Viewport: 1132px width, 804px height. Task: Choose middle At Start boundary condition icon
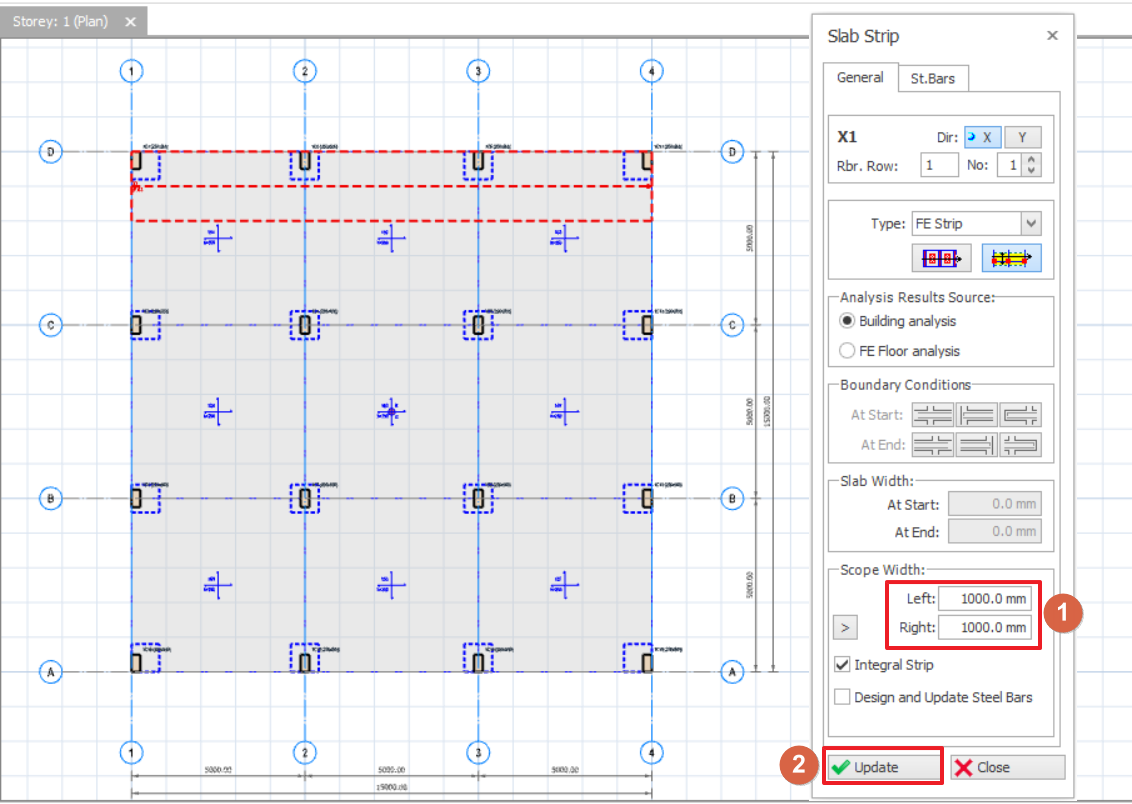[976, 415]
